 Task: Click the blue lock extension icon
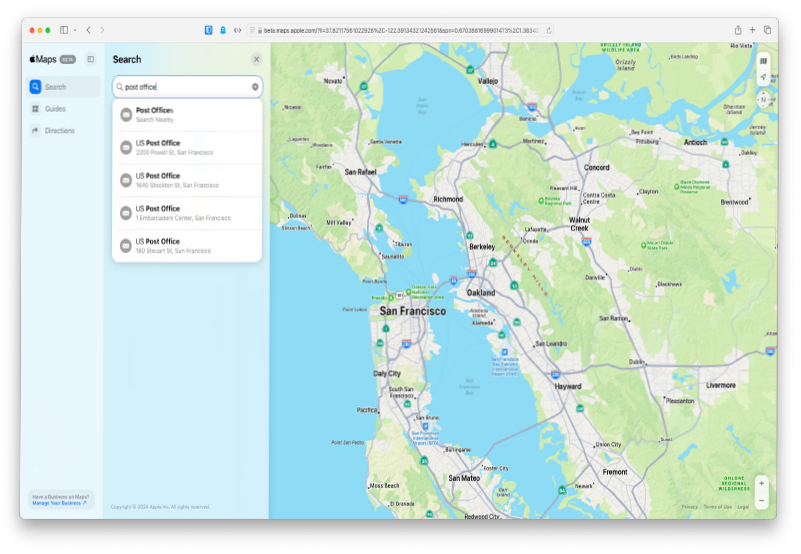click(223, 30)
